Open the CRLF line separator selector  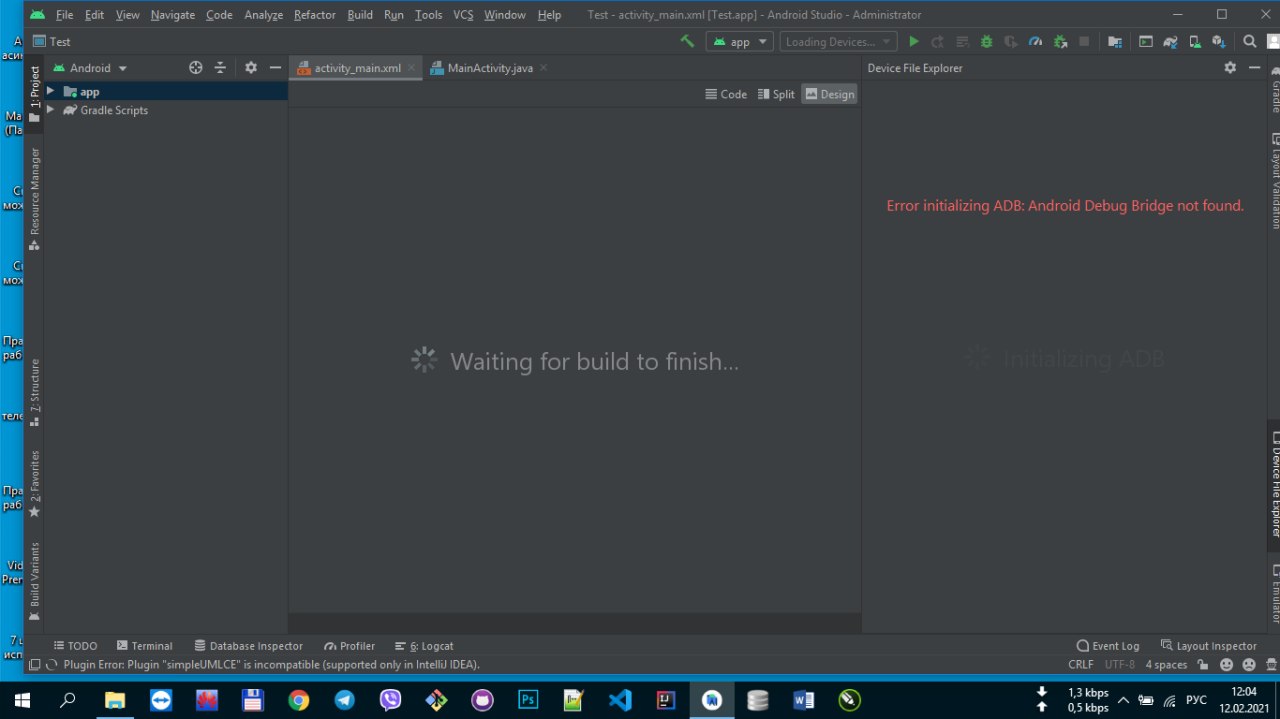(x=1081, y=664)
